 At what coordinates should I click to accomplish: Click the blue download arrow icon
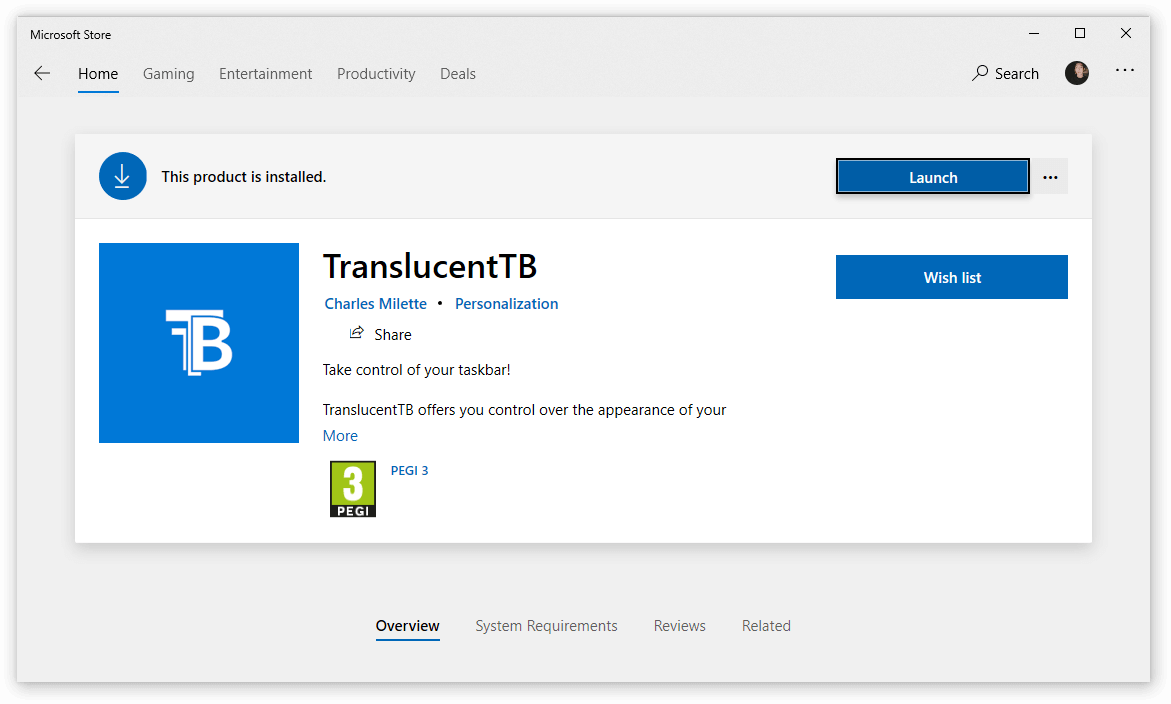[122, 176]
